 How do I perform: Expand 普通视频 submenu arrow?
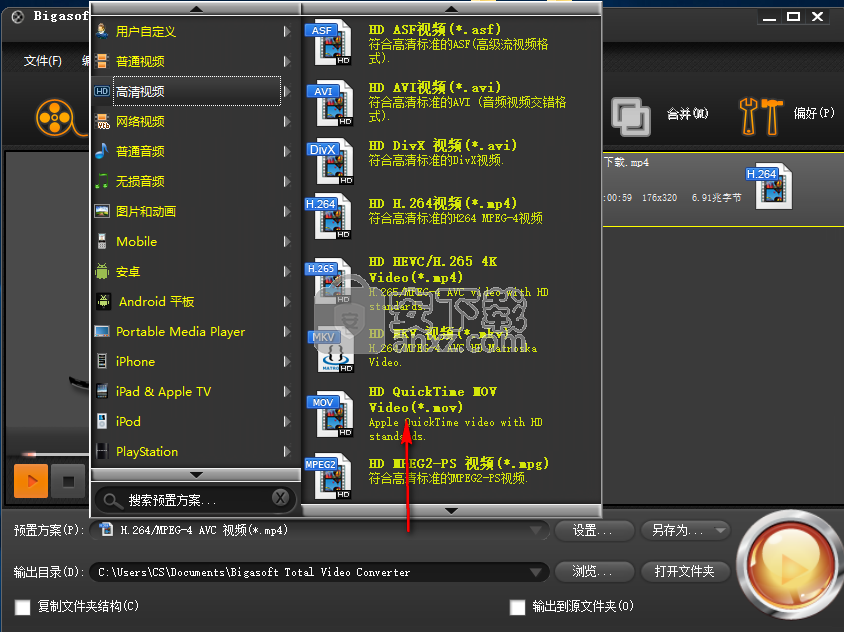[287, 61]
